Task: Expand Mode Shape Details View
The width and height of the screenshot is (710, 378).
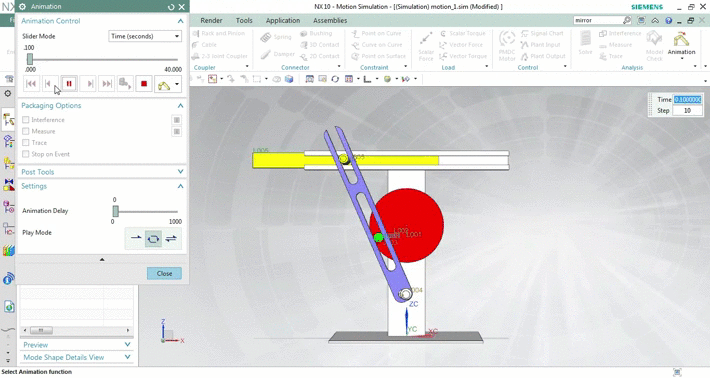Action: tap(127, 357)
